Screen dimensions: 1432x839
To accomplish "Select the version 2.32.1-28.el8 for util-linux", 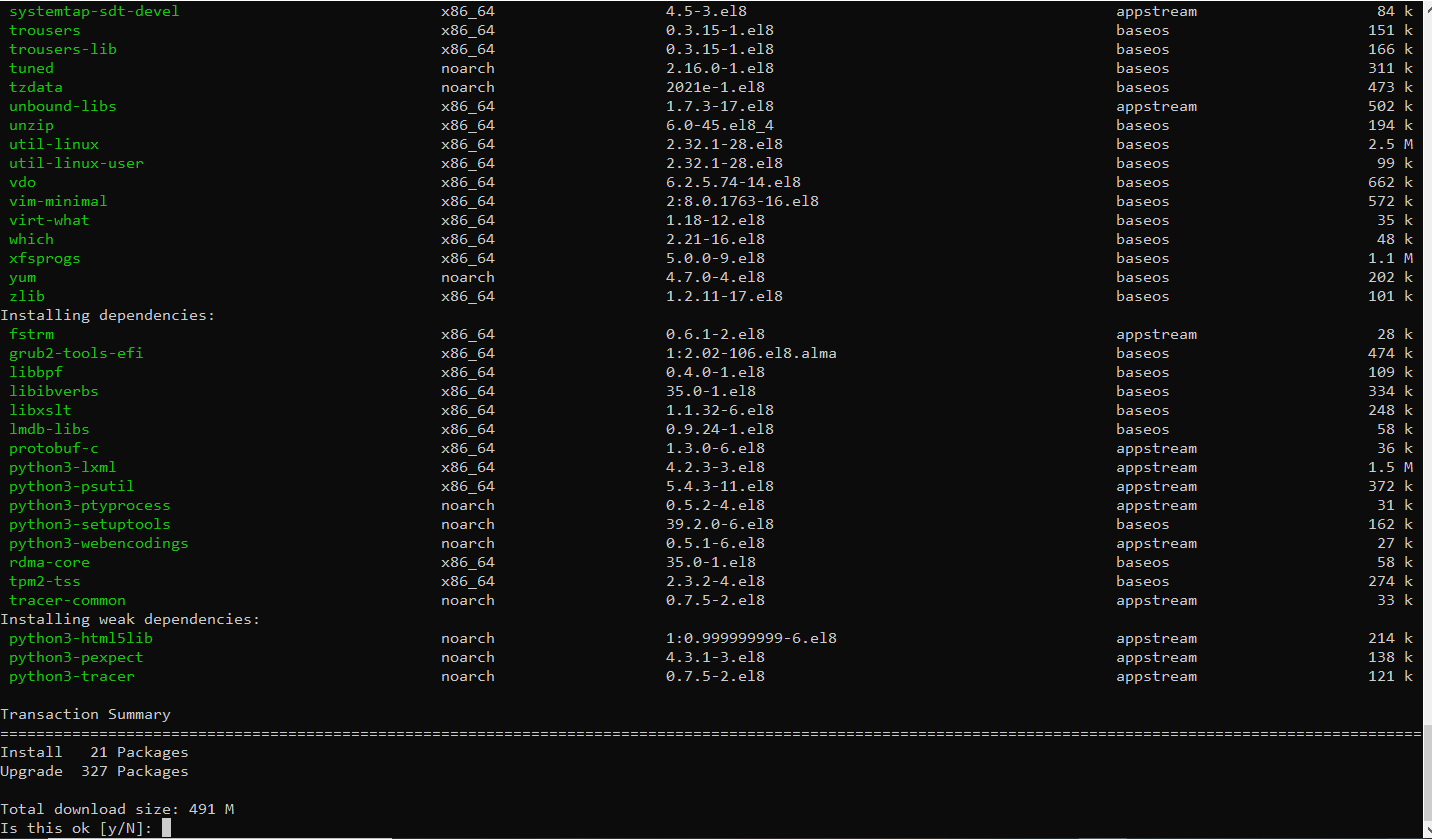I will tap(722, 144).
